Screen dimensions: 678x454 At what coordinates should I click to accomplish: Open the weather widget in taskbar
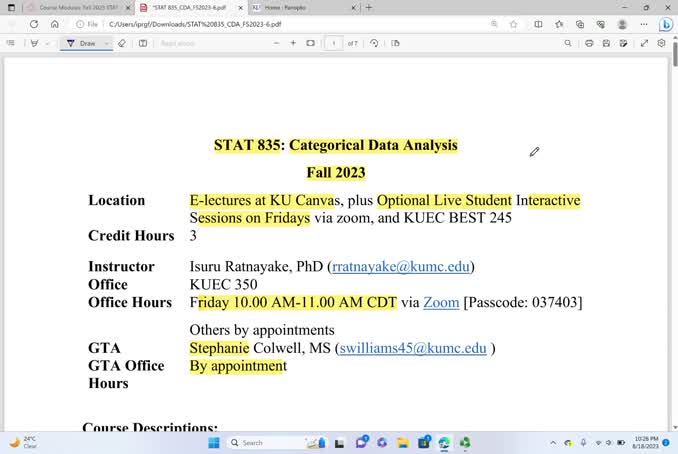(x=23, y=442)
